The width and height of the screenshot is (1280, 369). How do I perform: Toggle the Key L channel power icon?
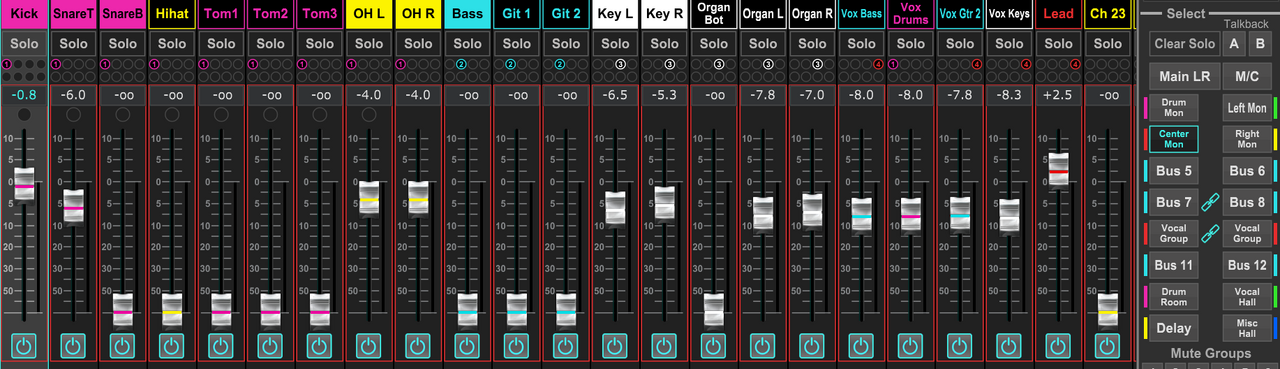pos(615,346)
